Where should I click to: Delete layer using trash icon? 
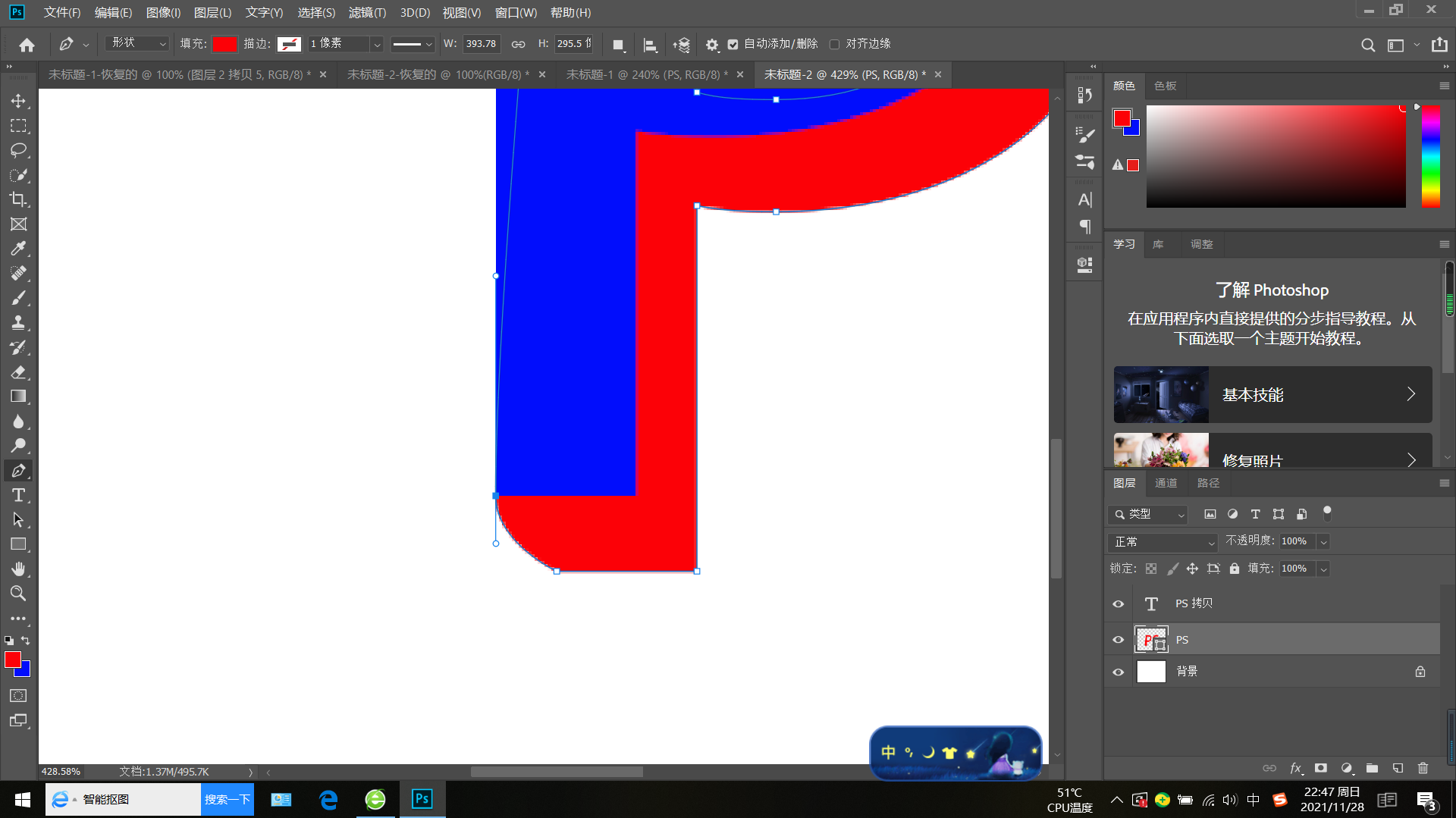point(1423,768)
